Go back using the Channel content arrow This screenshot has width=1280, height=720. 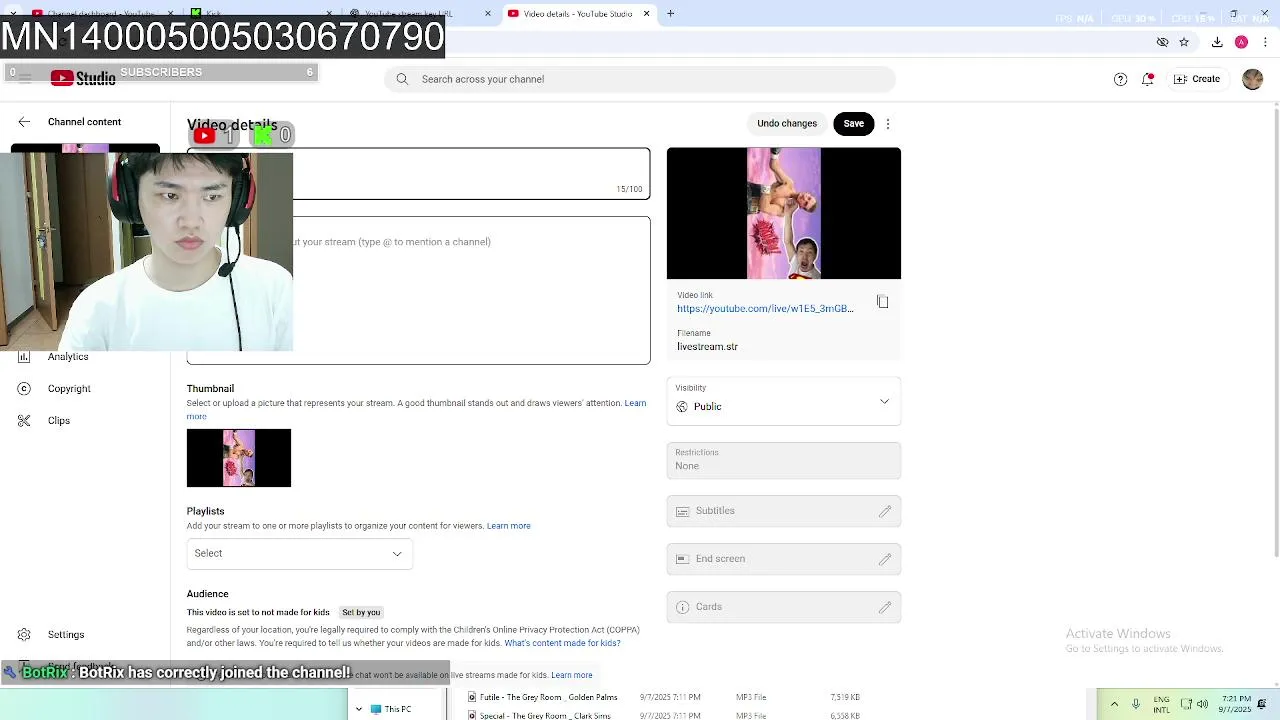click(x=24, y=122)
